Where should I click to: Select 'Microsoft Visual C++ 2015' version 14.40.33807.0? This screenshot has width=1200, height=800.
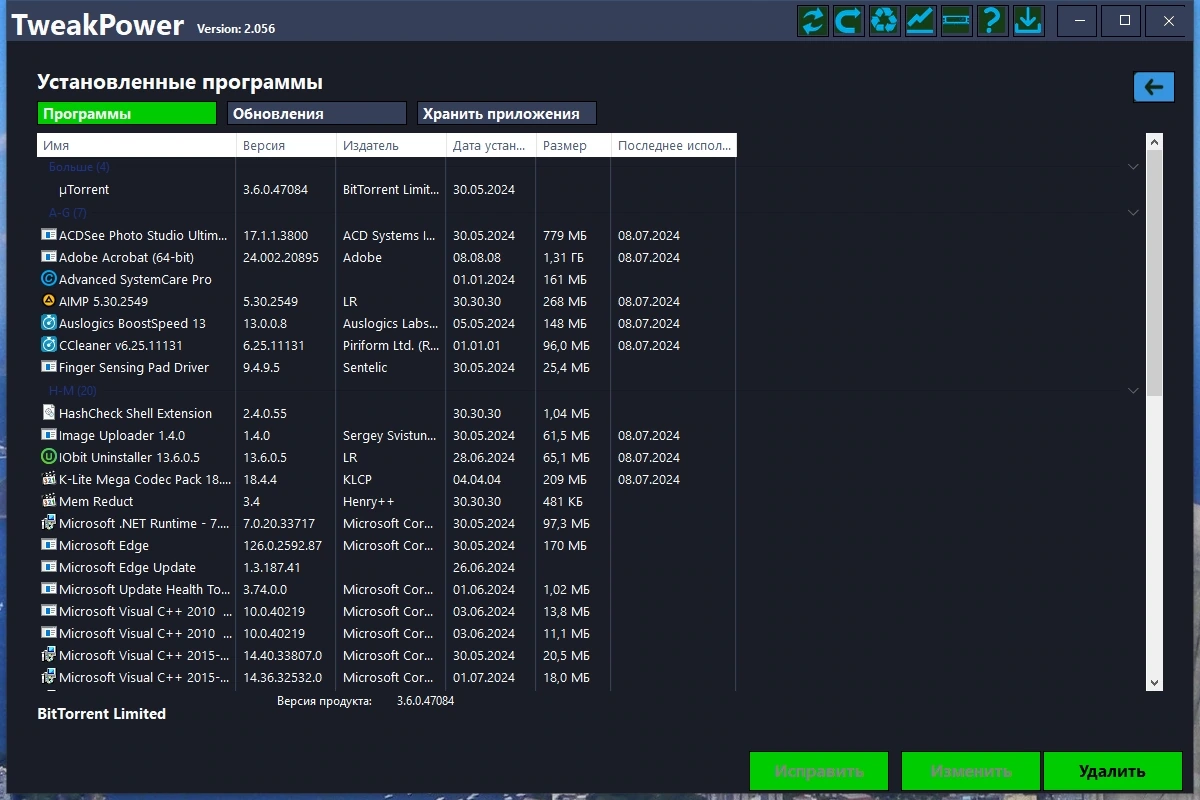click(386, 655)
